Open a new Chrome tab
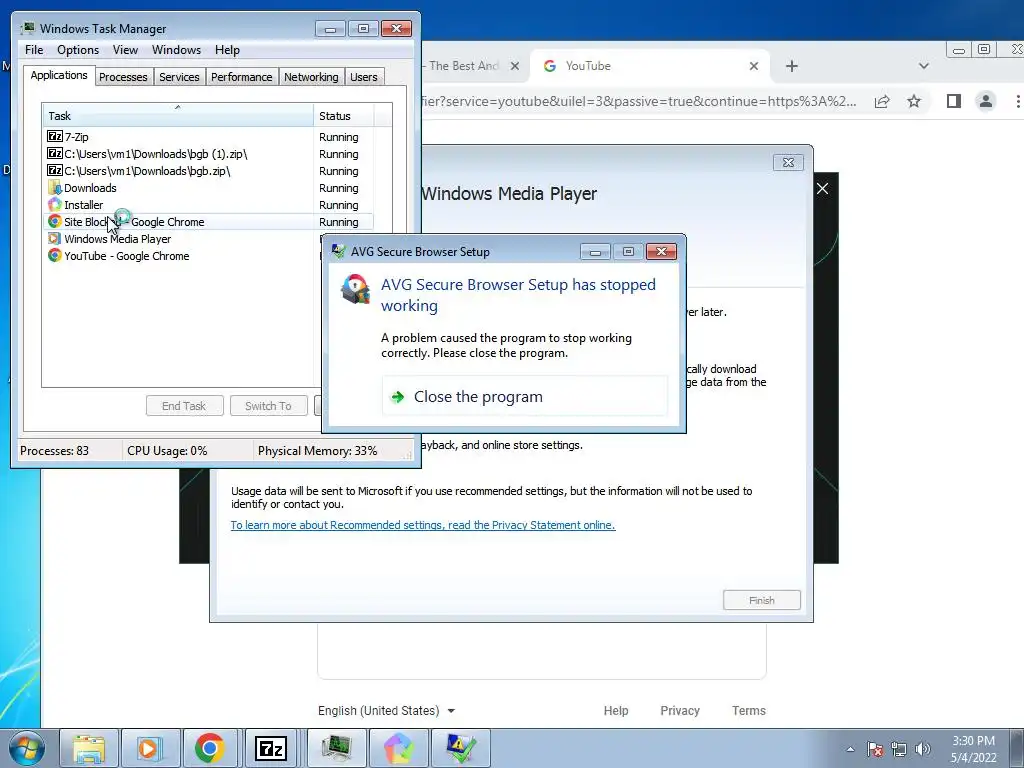Viewport: 1024px width, 768px height. [x=792, y=66]
